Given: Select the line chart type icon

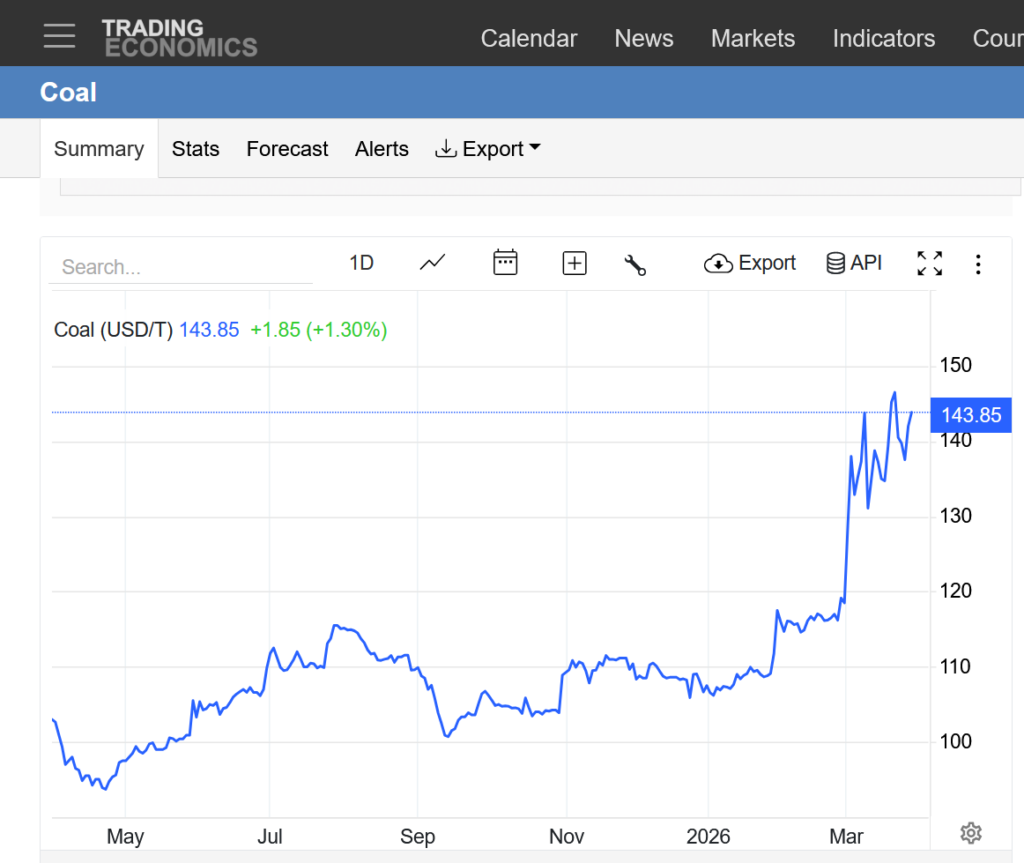Looking at the screenshot, I should (432, 263).
